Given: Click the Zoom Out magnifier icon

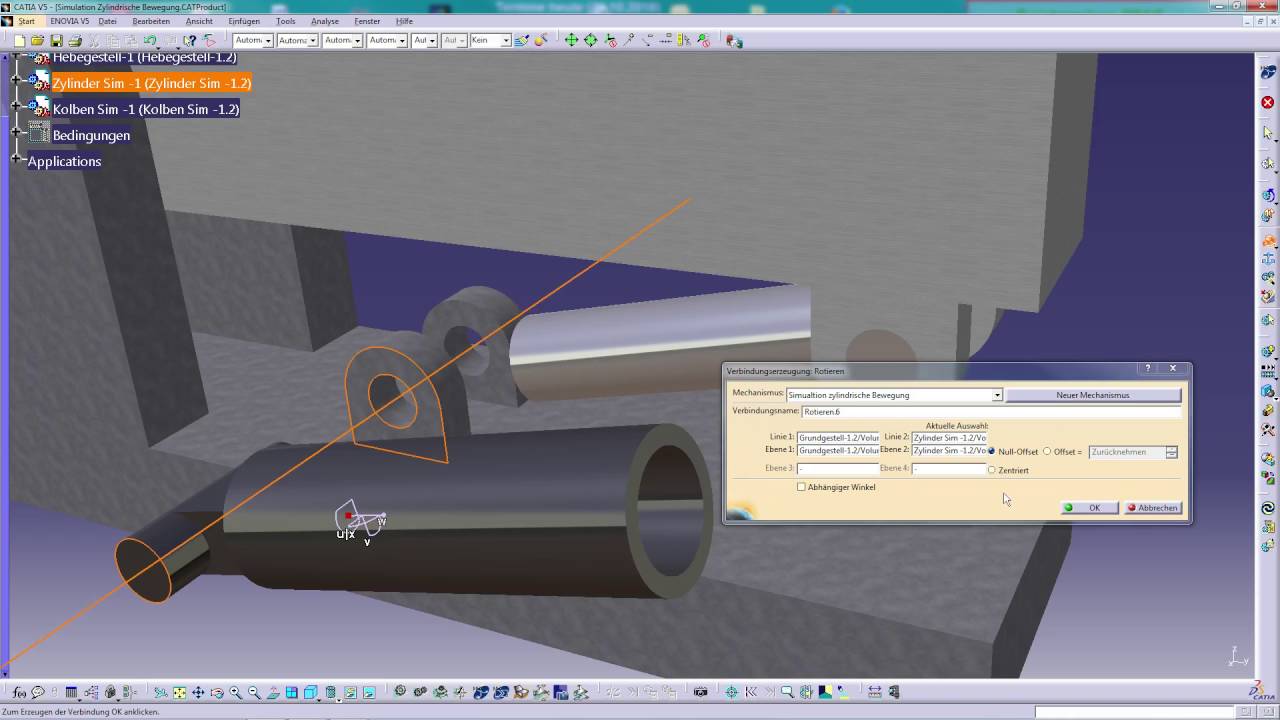Looking at the screenshot, I should [254, 692].
